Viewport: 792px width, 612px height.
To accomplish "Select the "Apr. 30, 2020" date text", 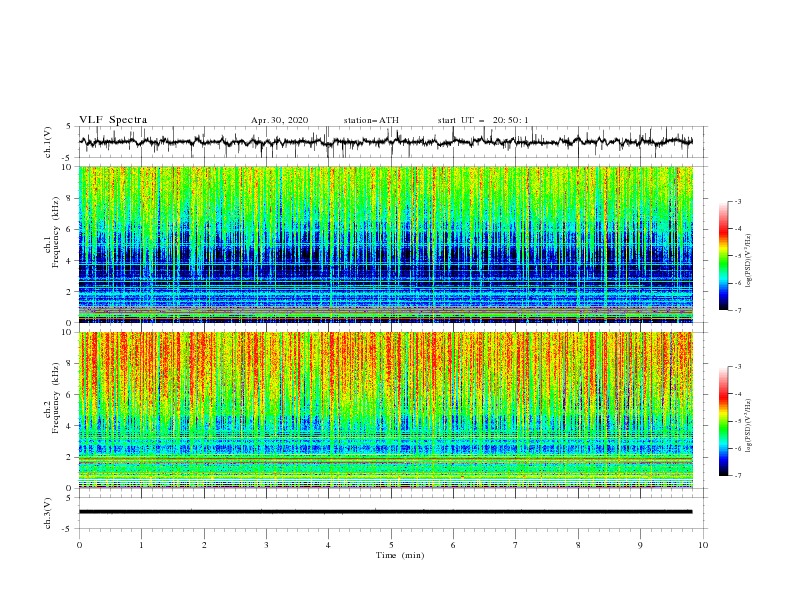I will (x=279, y=120).
